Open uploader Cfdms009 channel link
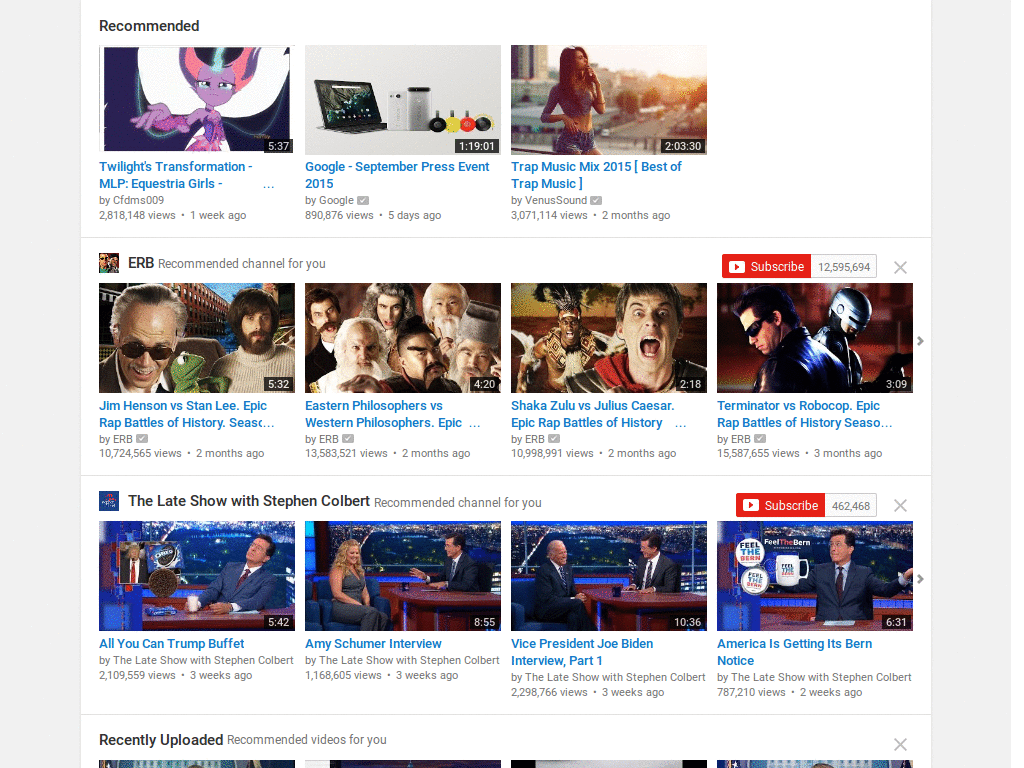 pyautogui.click(x=138, y=200)
